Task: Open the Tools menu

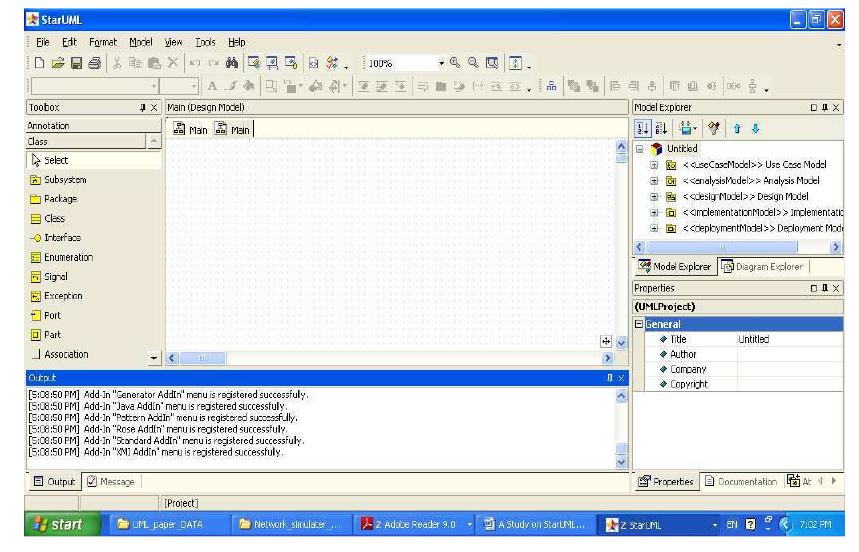Action: [x=205, y=42]
